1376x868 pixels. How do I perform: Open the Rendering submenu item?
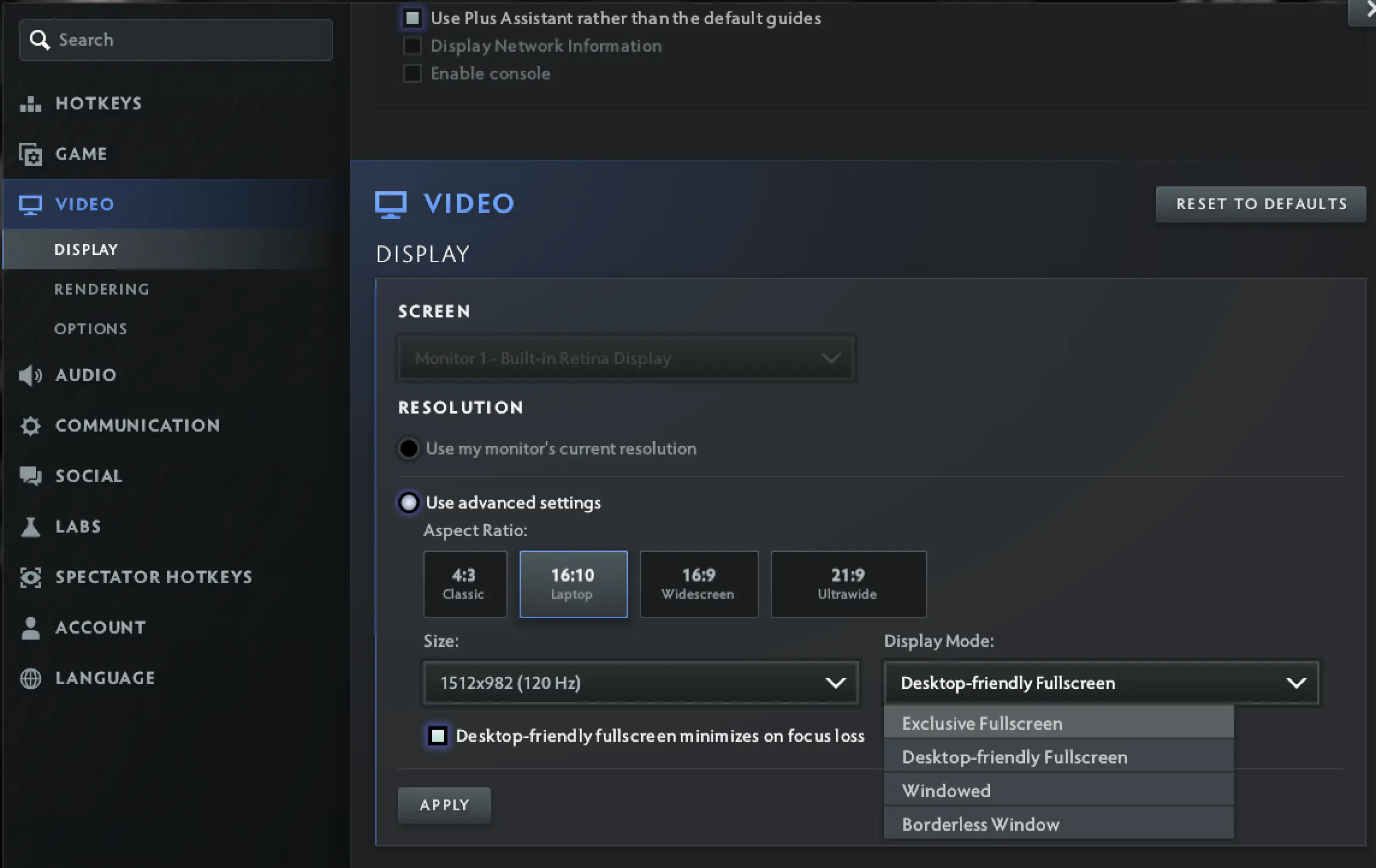pos(102,289)
